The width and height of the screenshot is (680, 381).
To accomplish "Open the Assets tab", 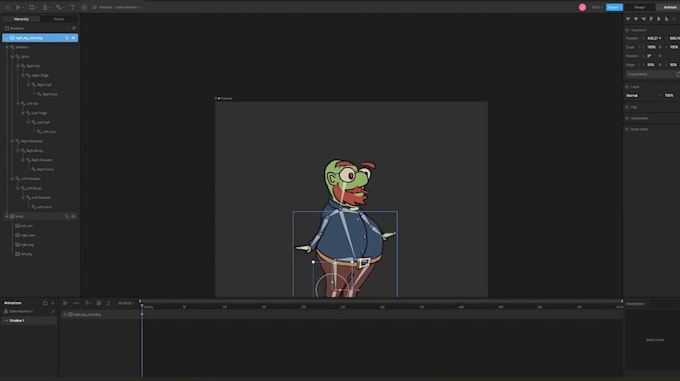I will pyautogui.click(x=59, y=19).
